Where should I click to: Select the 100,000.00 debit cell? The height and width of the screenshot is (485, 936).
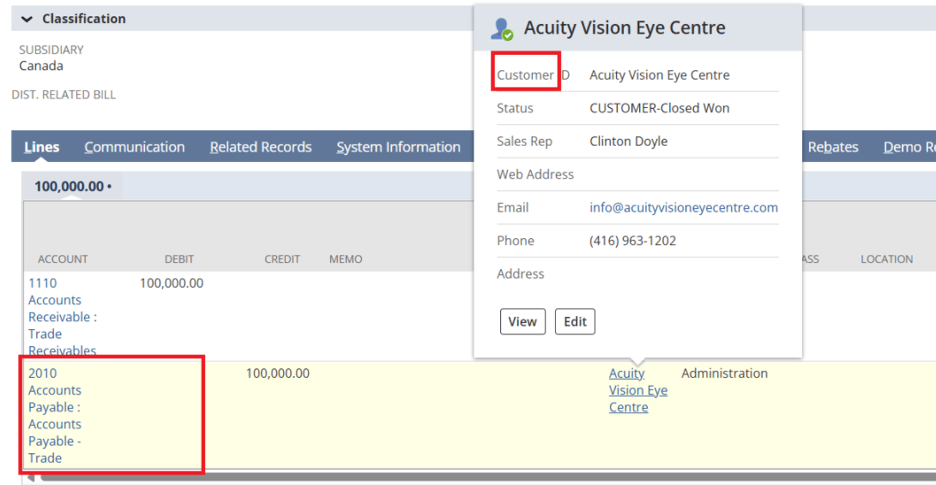pos(171,283)
